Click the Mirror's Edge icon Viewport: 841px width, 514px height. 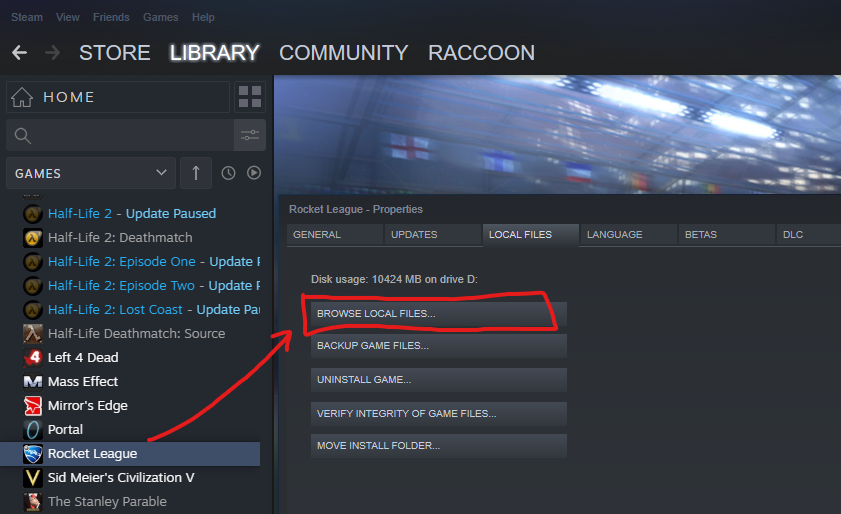coord(33,406)
